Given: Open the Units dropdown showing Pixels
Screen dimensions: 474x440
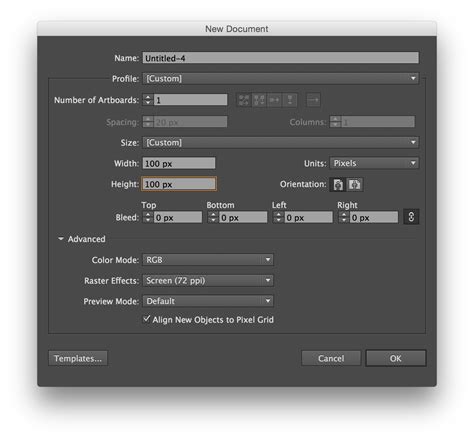Looking at the screenshot, I should (x=374, y=163).
